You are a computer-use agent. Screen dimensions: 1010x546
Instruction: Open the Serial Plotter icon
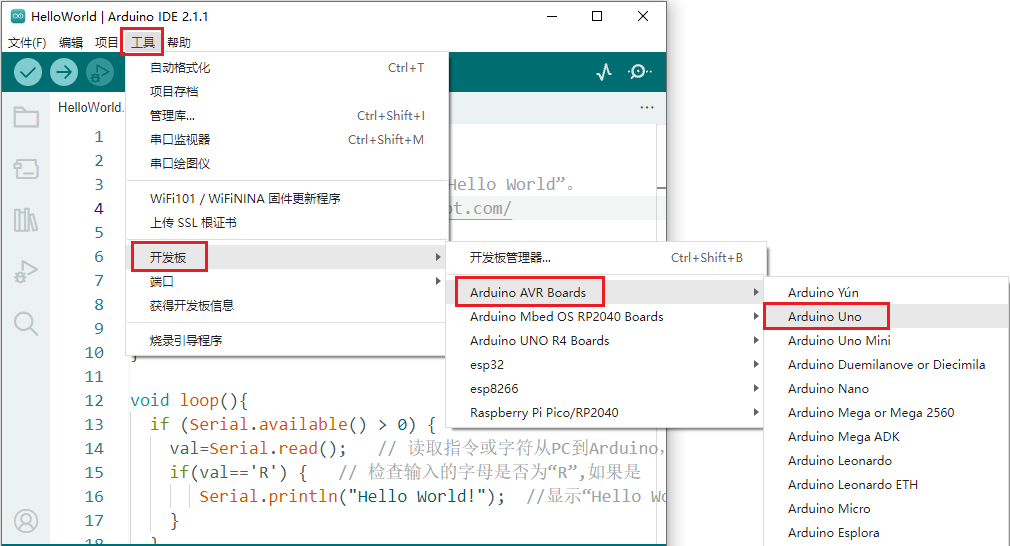[x=604, y=71]
